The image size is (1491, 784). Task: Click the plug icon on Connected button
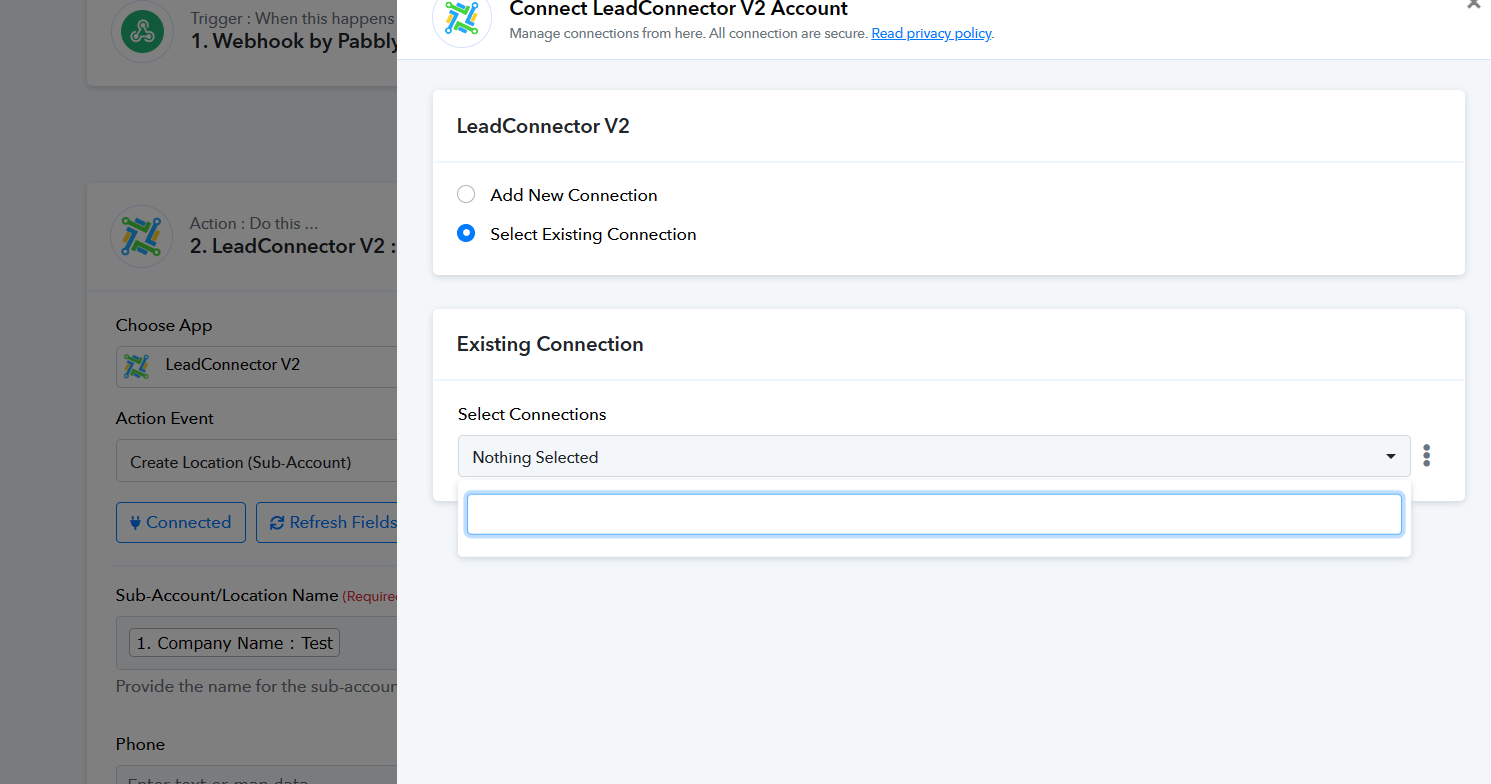[135, 522]
